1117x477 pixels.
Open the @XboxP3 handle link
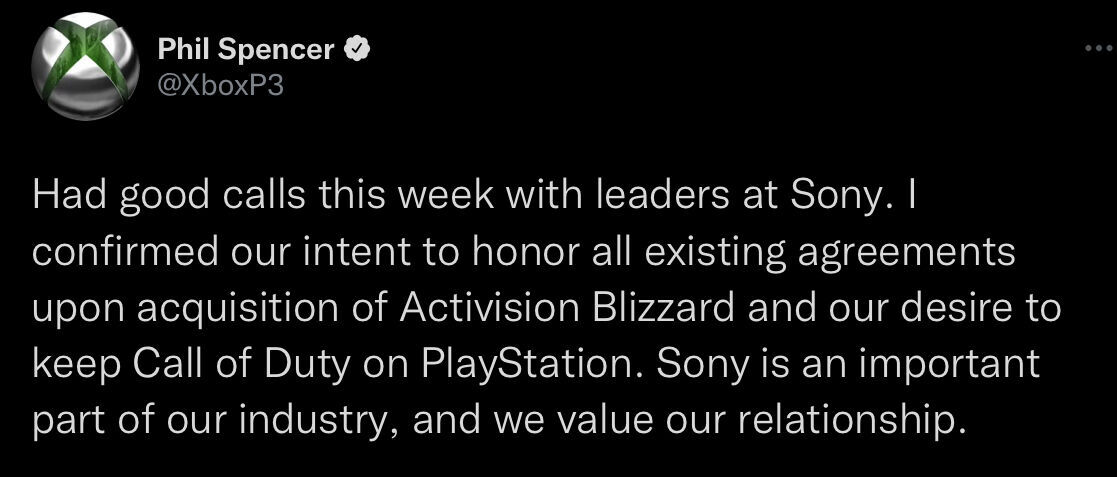click(220, 85)
